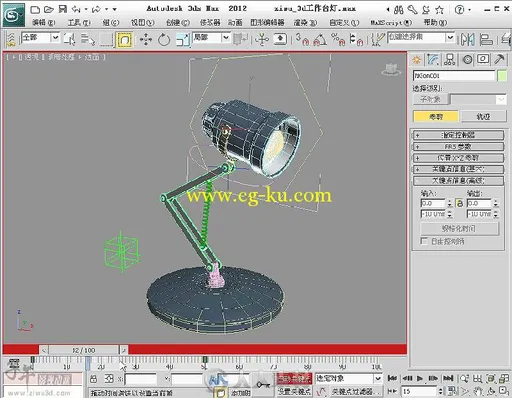Toggle the Angle Snap button

(x=320, y=39)
